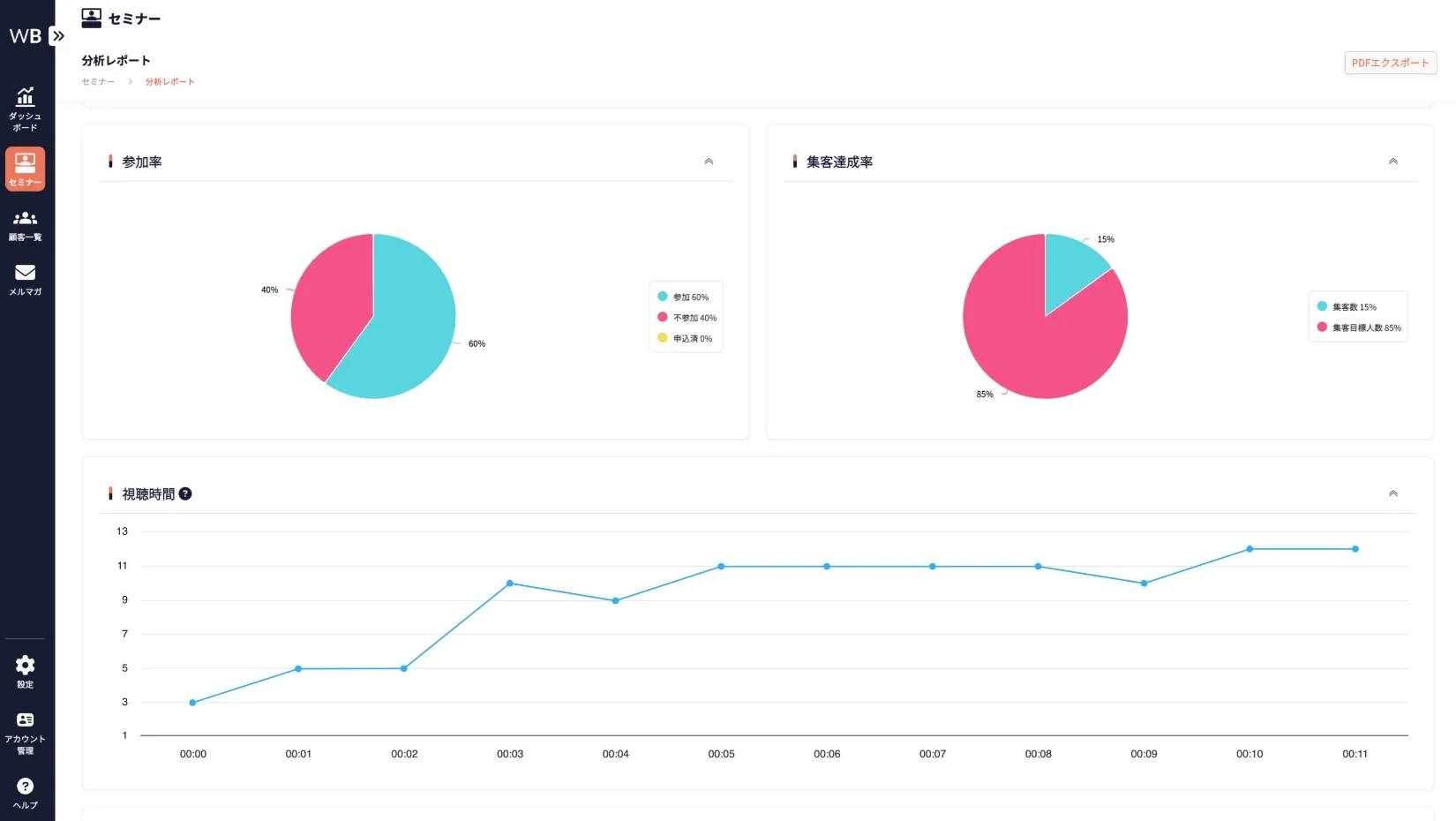Image resolution: width=1456 pixels, height=821 pixels.
Task: Click the 参加率 panel title
Action: (142, 162)
